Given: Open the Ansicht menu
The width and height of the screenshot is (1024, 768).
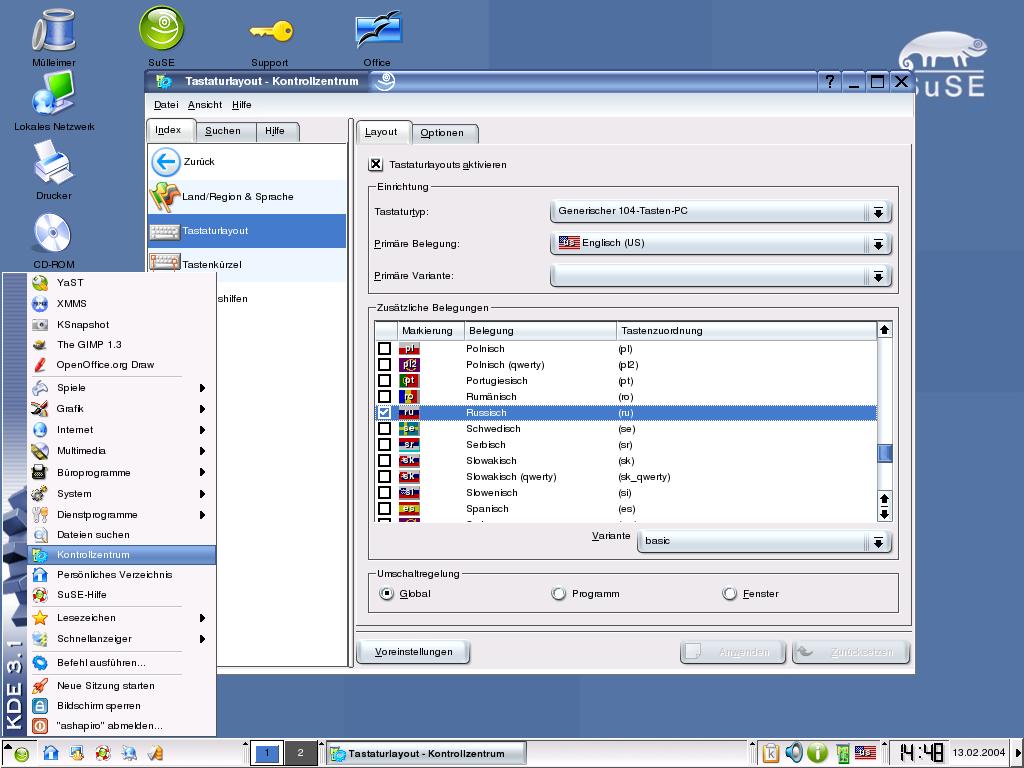Looking at the screenshot, I should [x=205, y=104].
